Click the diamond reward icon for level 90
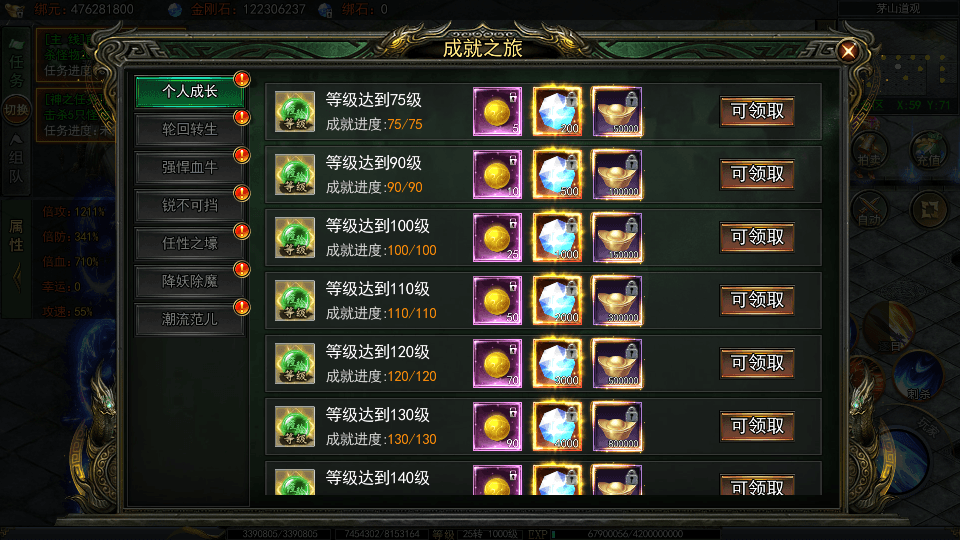The image size is (960, 540). coord(557,174)
